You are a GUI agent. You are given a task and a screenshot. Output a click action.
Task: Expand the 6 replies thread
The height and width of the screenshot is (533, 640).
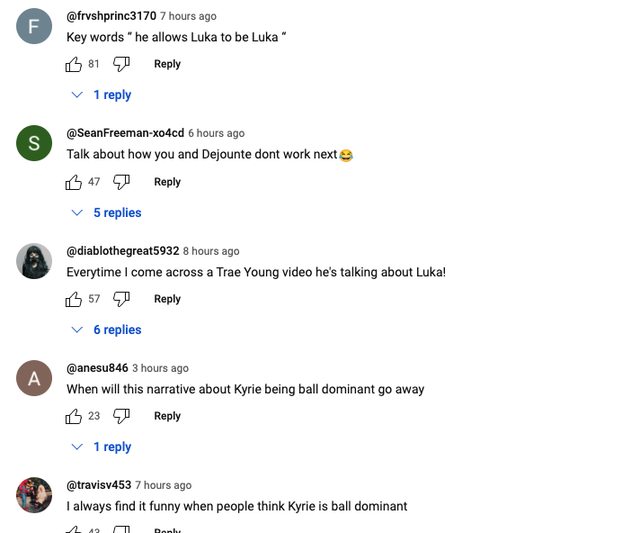[x=106, y=330]
